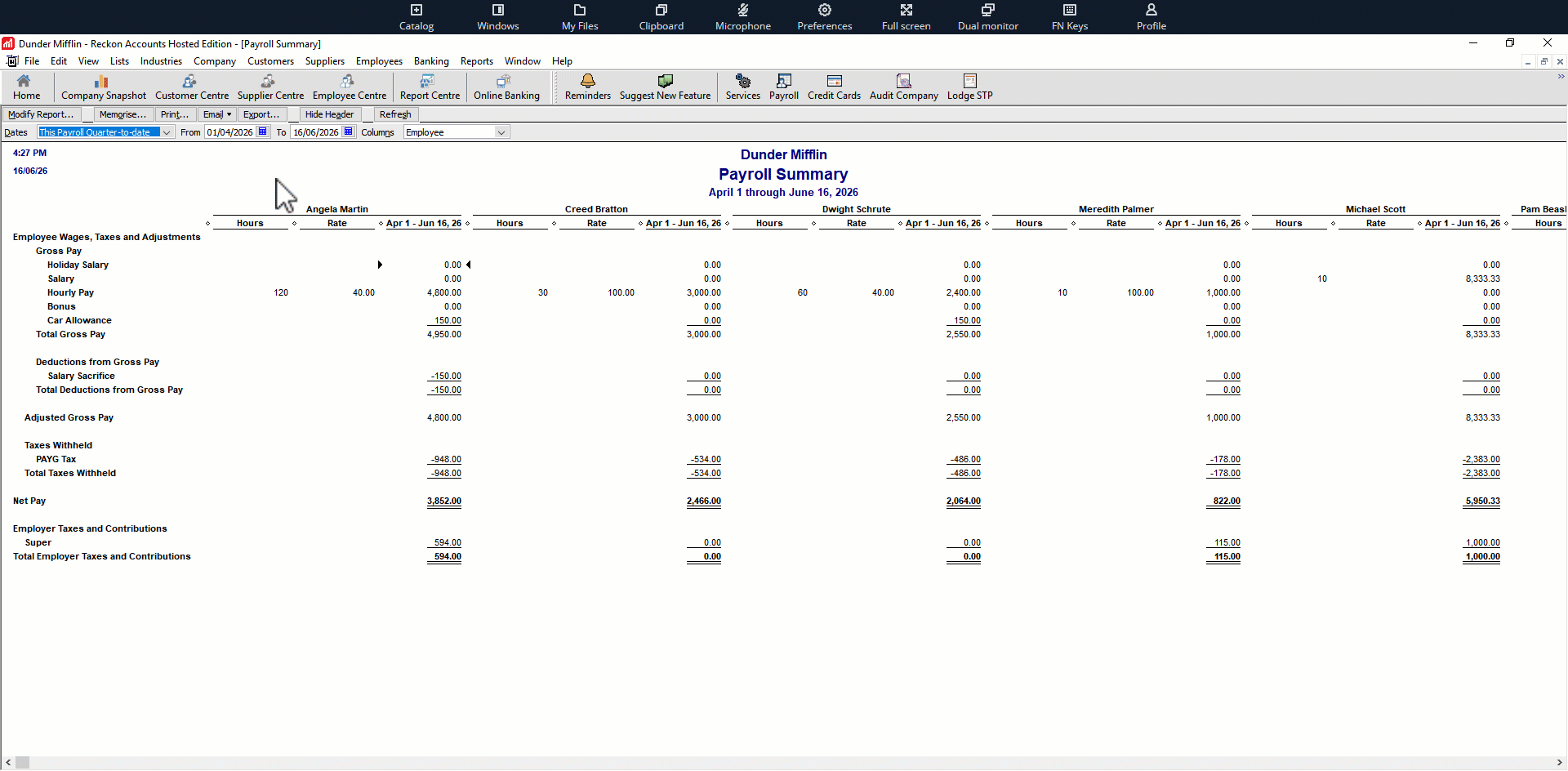Select Michael Scott Salary 8,333.33
Screen dimensions: 1568x771
pyautogui.click(x=1482, y=279)
